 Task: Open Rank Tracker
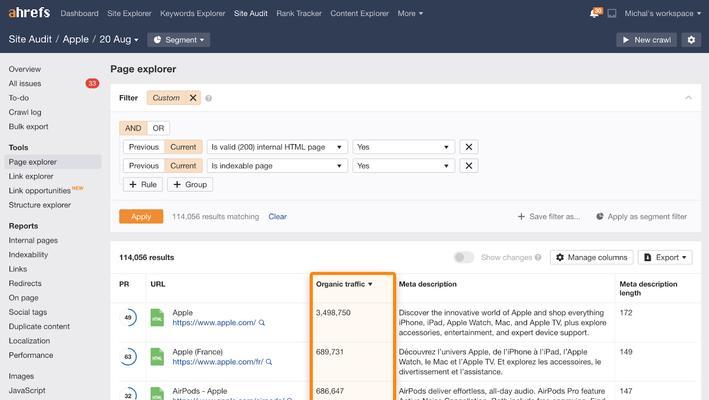[x=299, y=14]
